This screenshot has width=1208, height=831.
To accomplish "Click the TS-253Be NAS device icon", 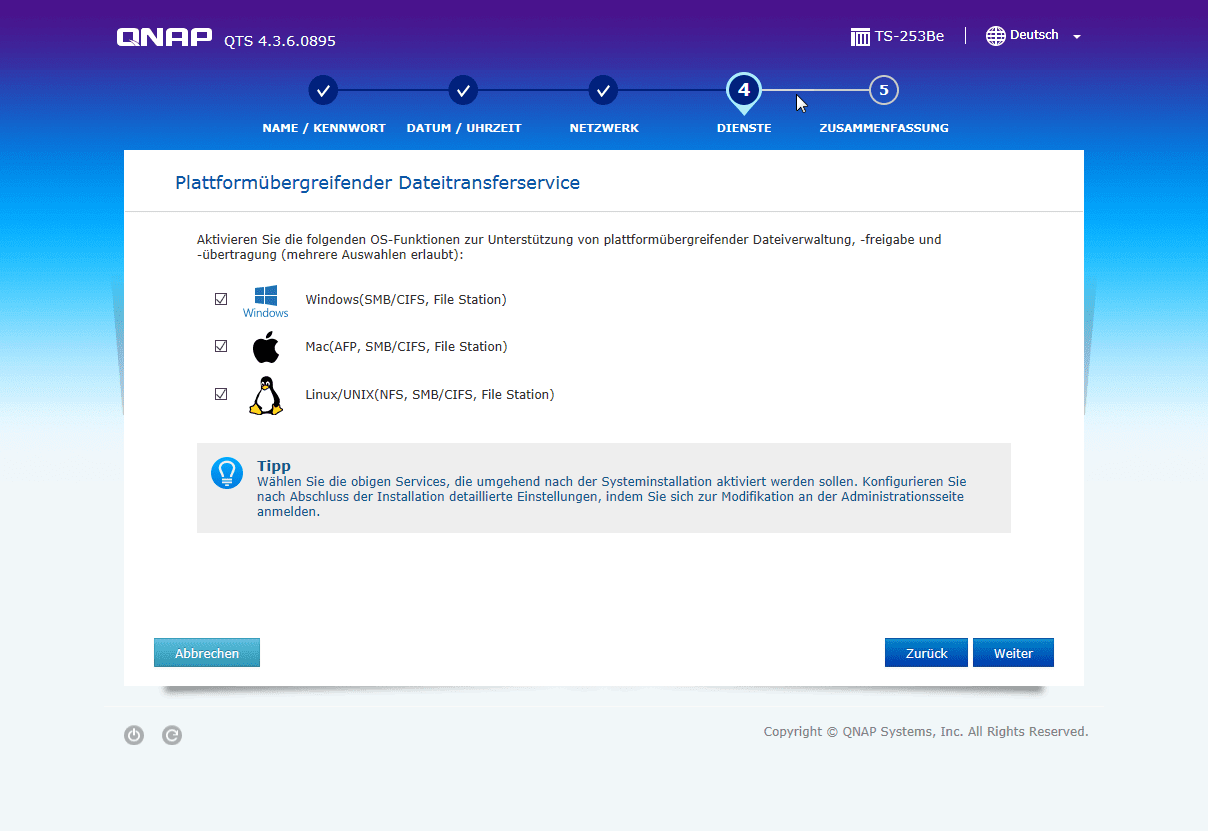I will click(x=860, y=37).
